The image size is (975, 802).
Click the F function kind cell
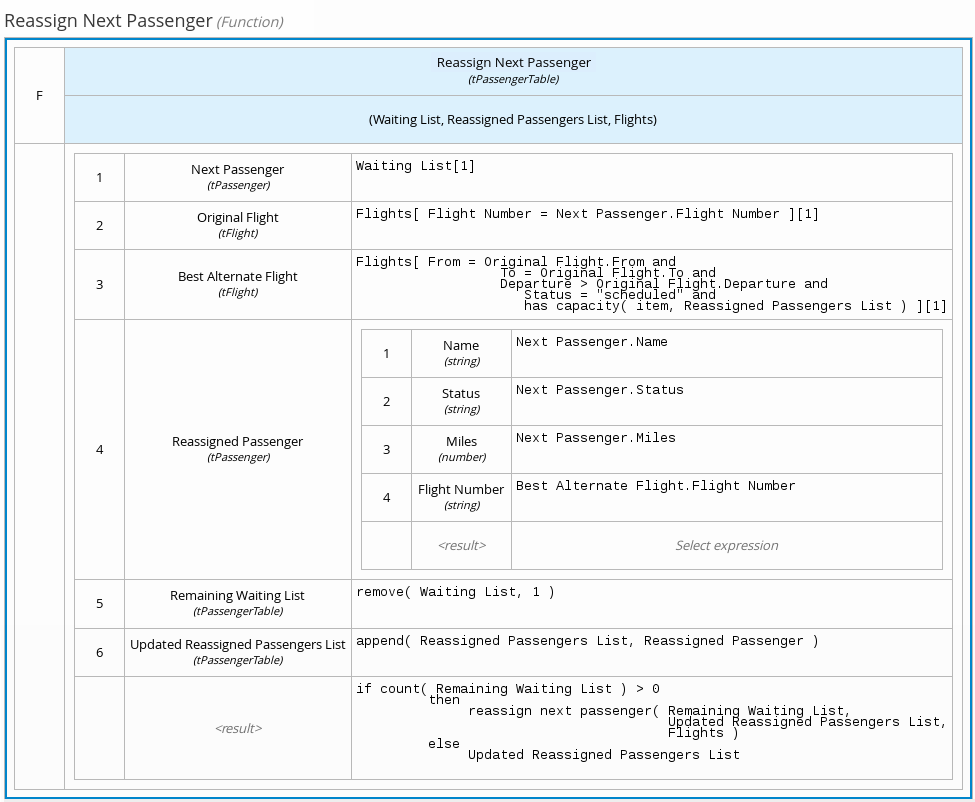[x=39, y=96]
